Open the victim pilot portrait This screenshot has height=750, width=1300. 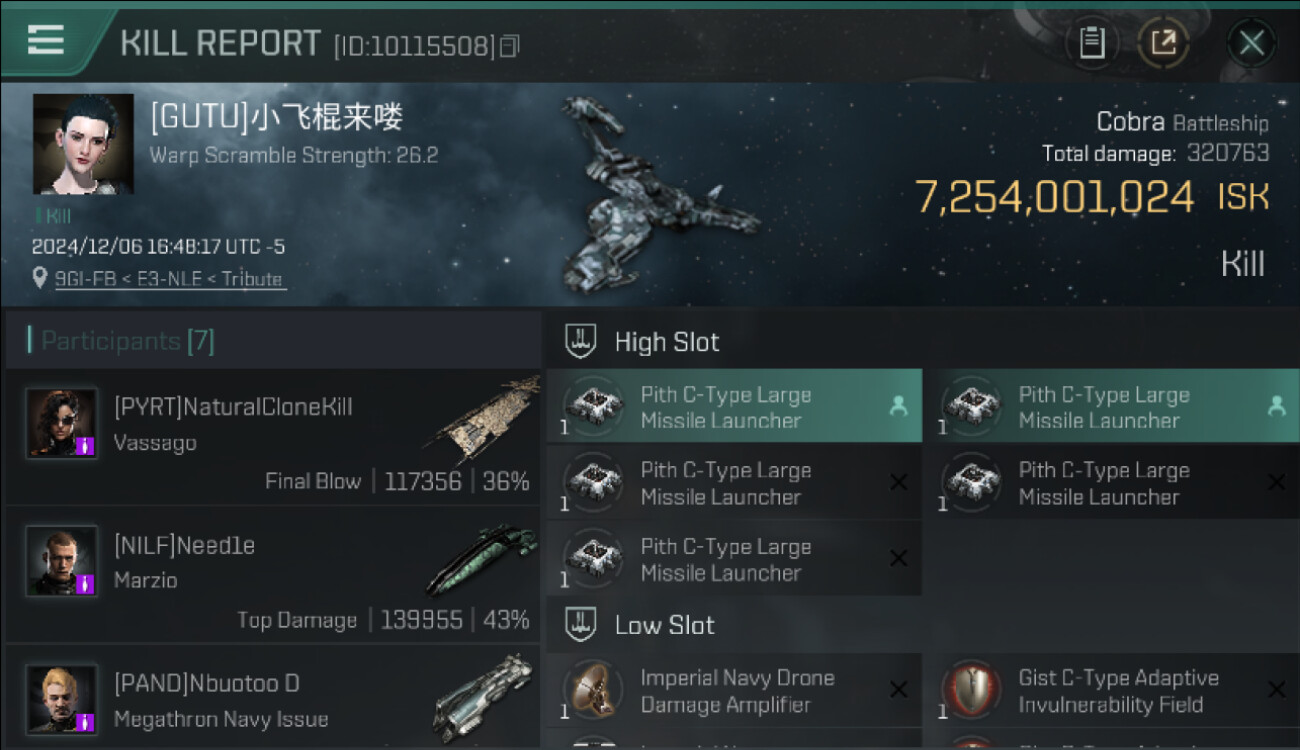click(x=83, y=144)
